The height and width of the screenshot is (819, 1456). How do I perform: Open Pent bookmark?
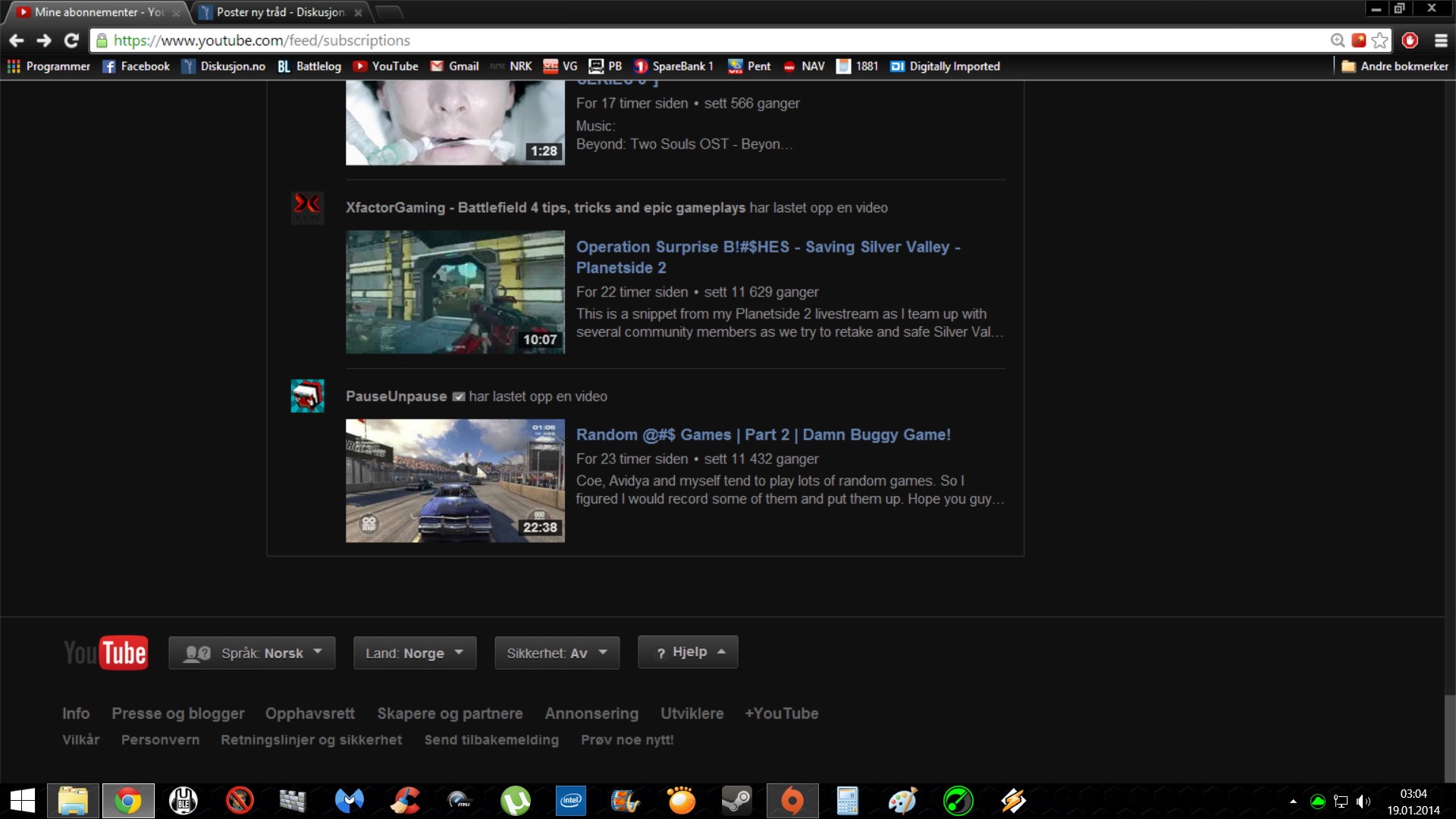[x=749, y=66]
